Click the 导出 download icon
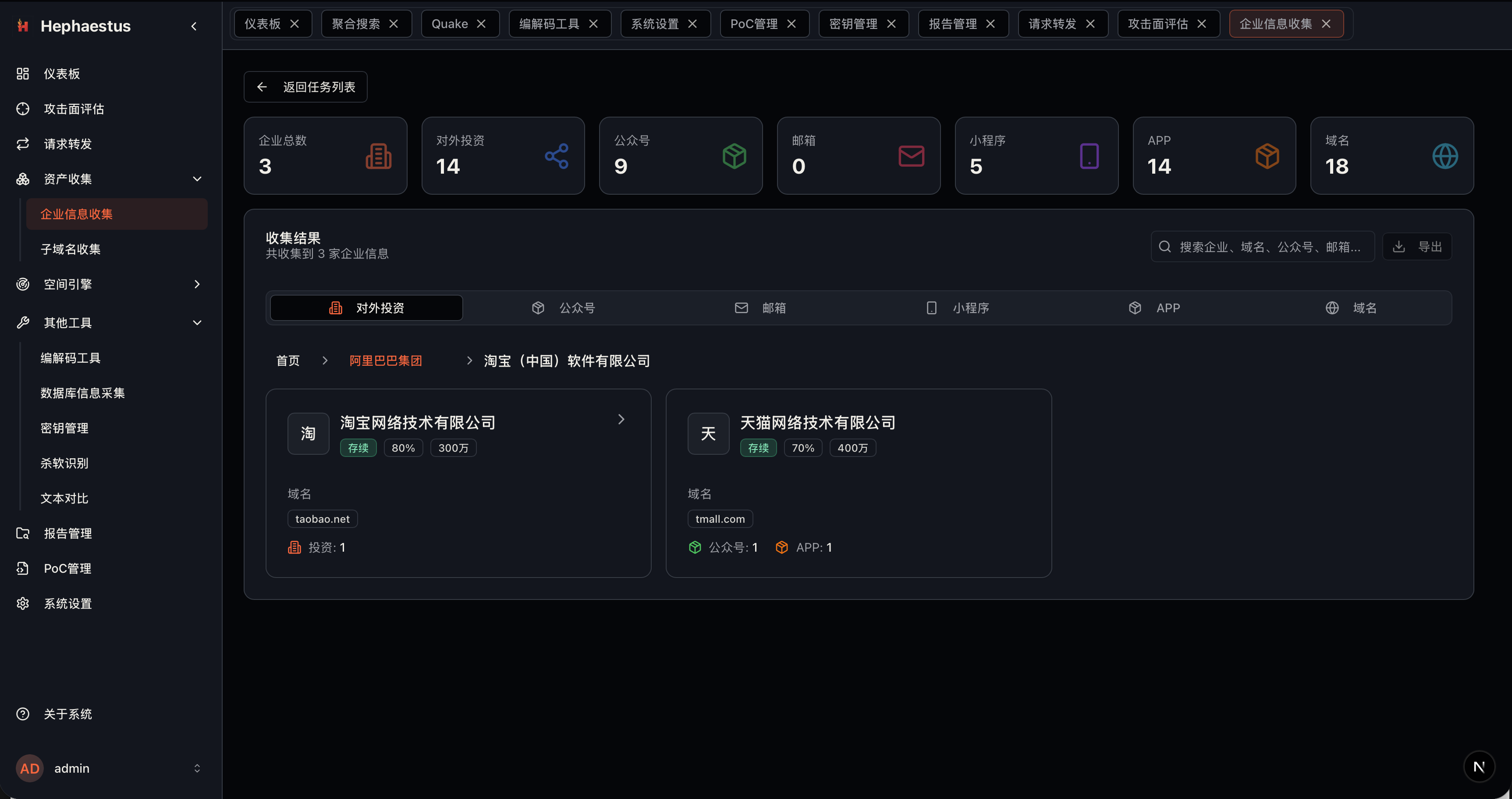 point(1400,246)
